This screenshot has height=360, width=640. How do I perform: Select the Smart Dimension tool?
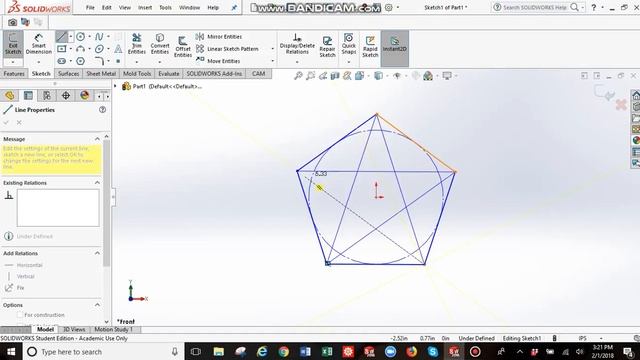[x=38, y=44]
